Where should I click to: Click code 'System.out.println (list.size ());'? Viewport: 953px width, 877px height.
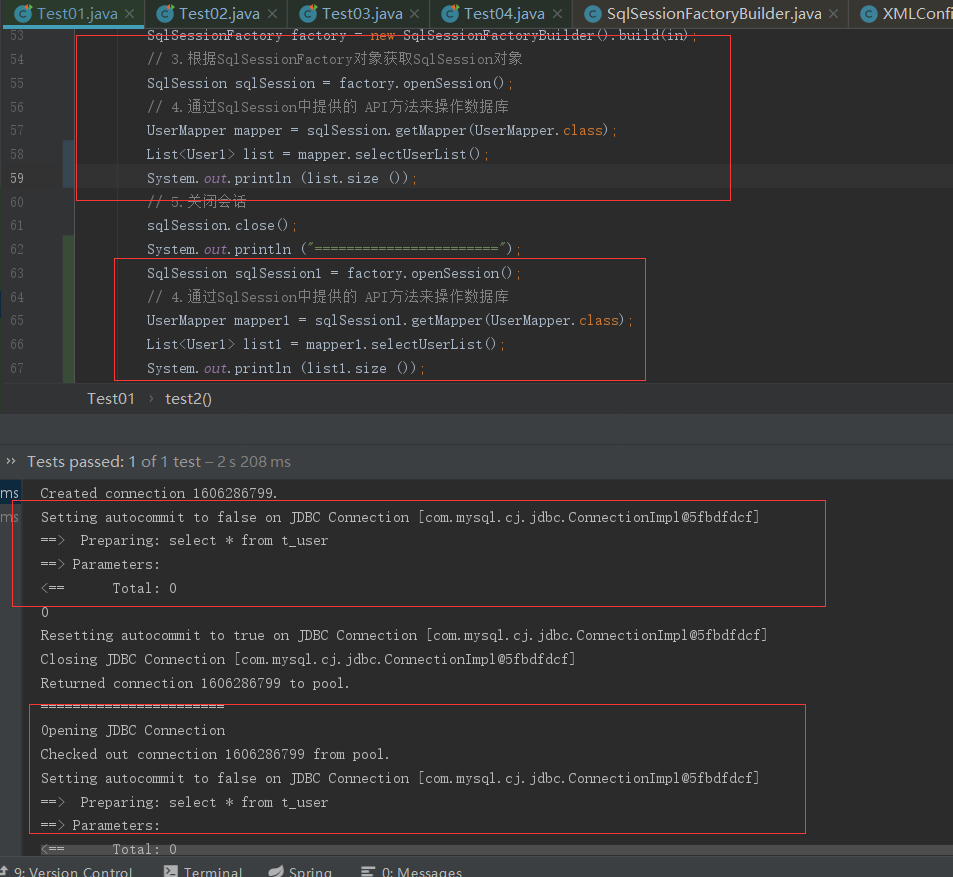(x=282, y=178)
